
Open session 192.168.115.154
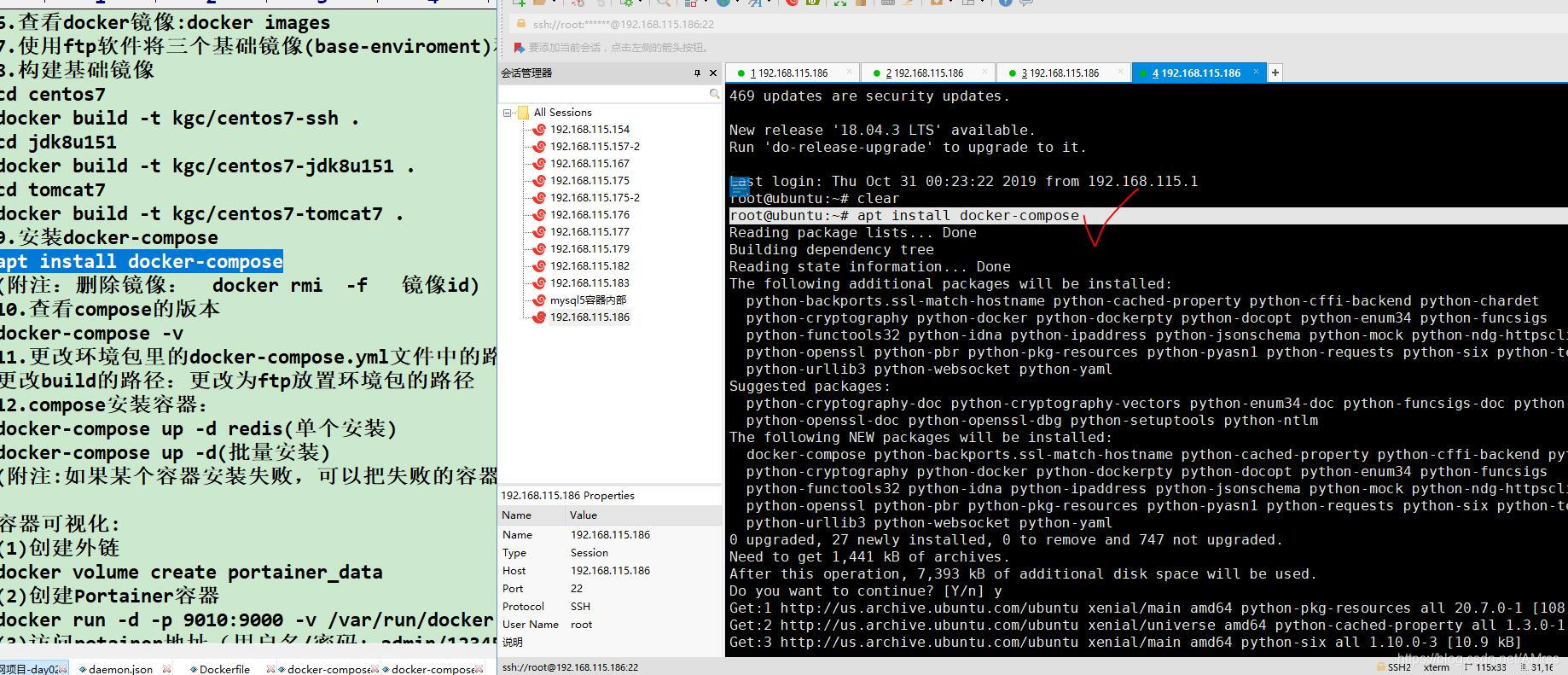[589, 130]
